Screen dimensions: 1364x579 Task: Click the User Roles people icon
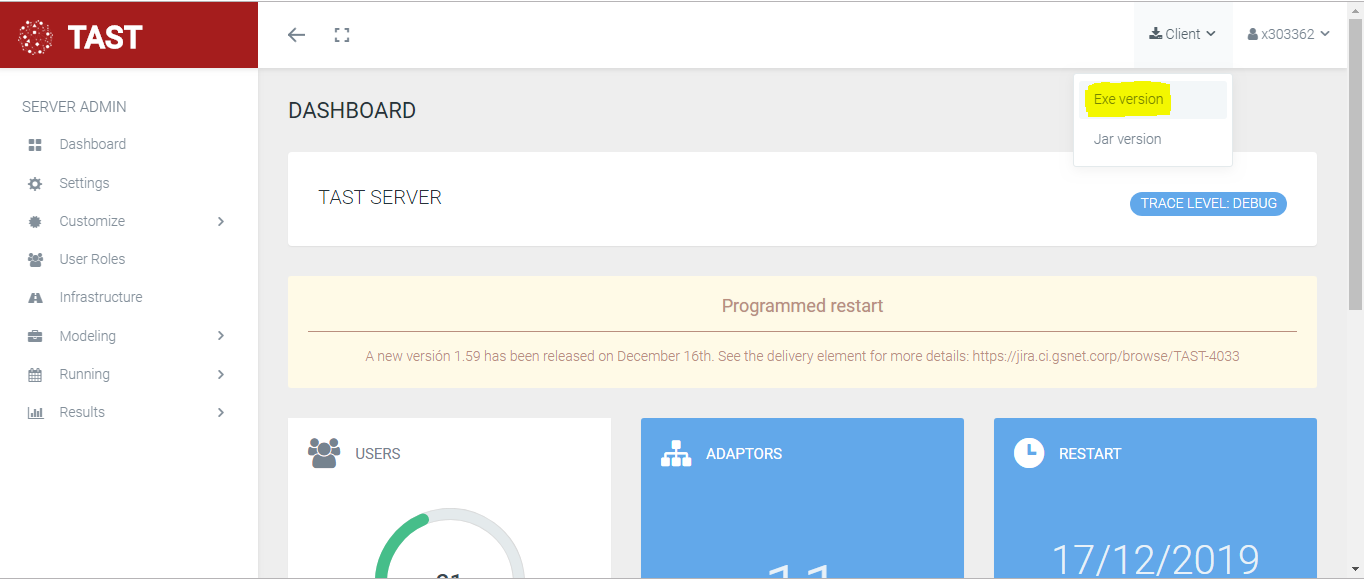[x=35, y=260]
